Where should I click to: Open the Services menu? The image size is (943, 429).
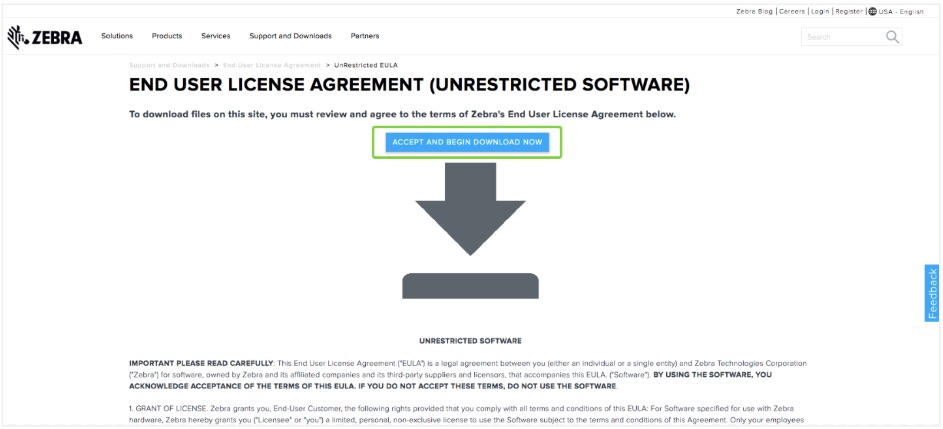[x=216, y=36]
